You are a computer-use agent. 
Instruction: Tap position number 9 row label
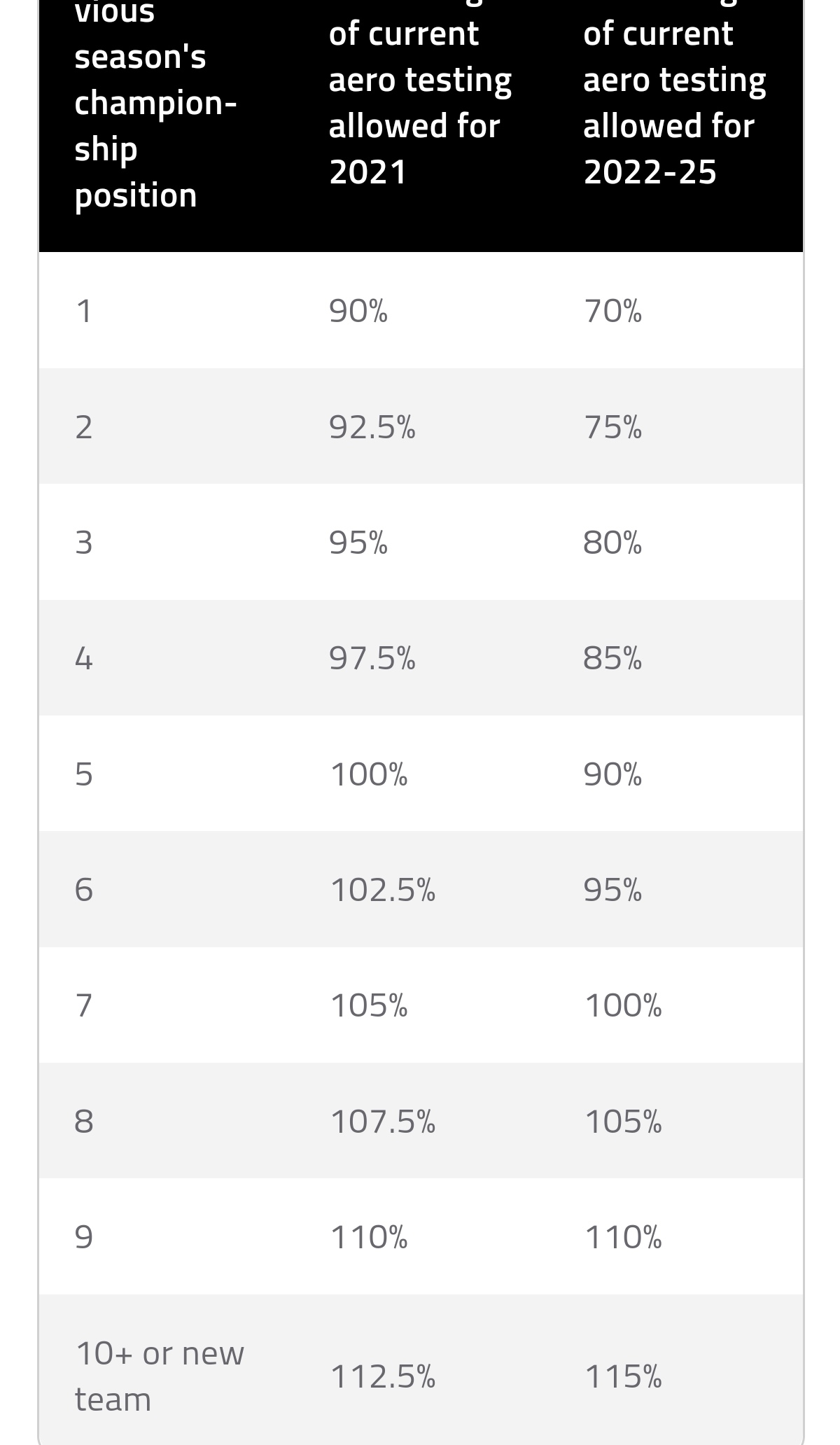point(83,1237)
